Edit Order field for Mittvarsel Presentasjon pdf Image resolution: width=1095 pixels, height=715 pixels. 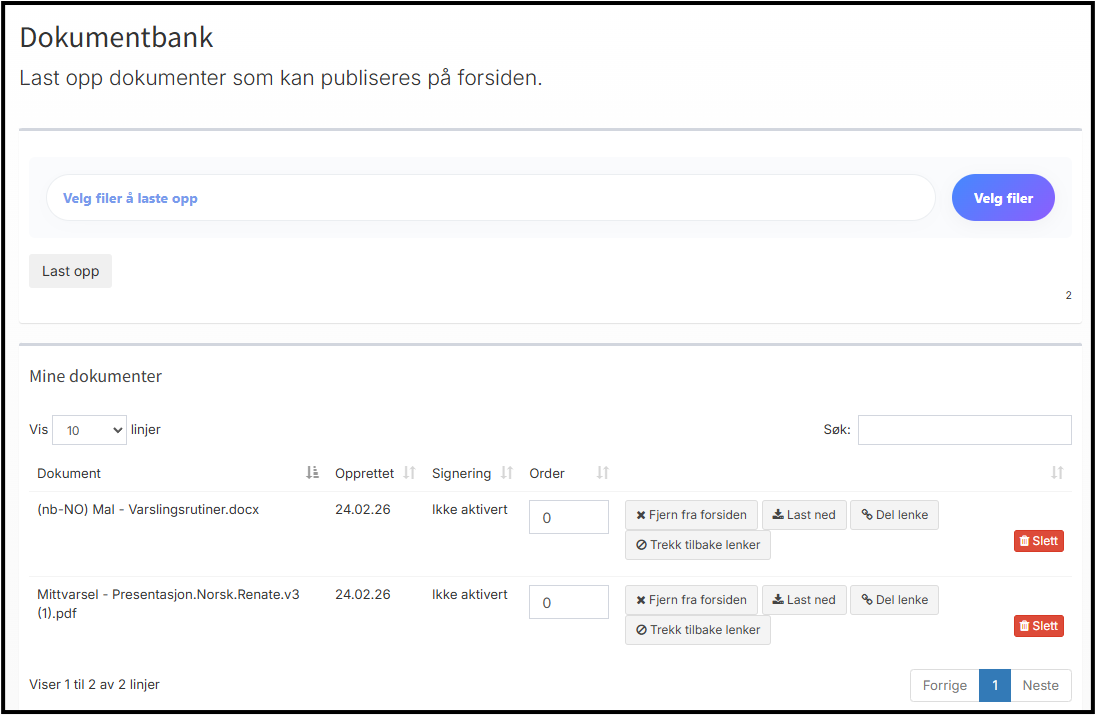tap(568, 602)
